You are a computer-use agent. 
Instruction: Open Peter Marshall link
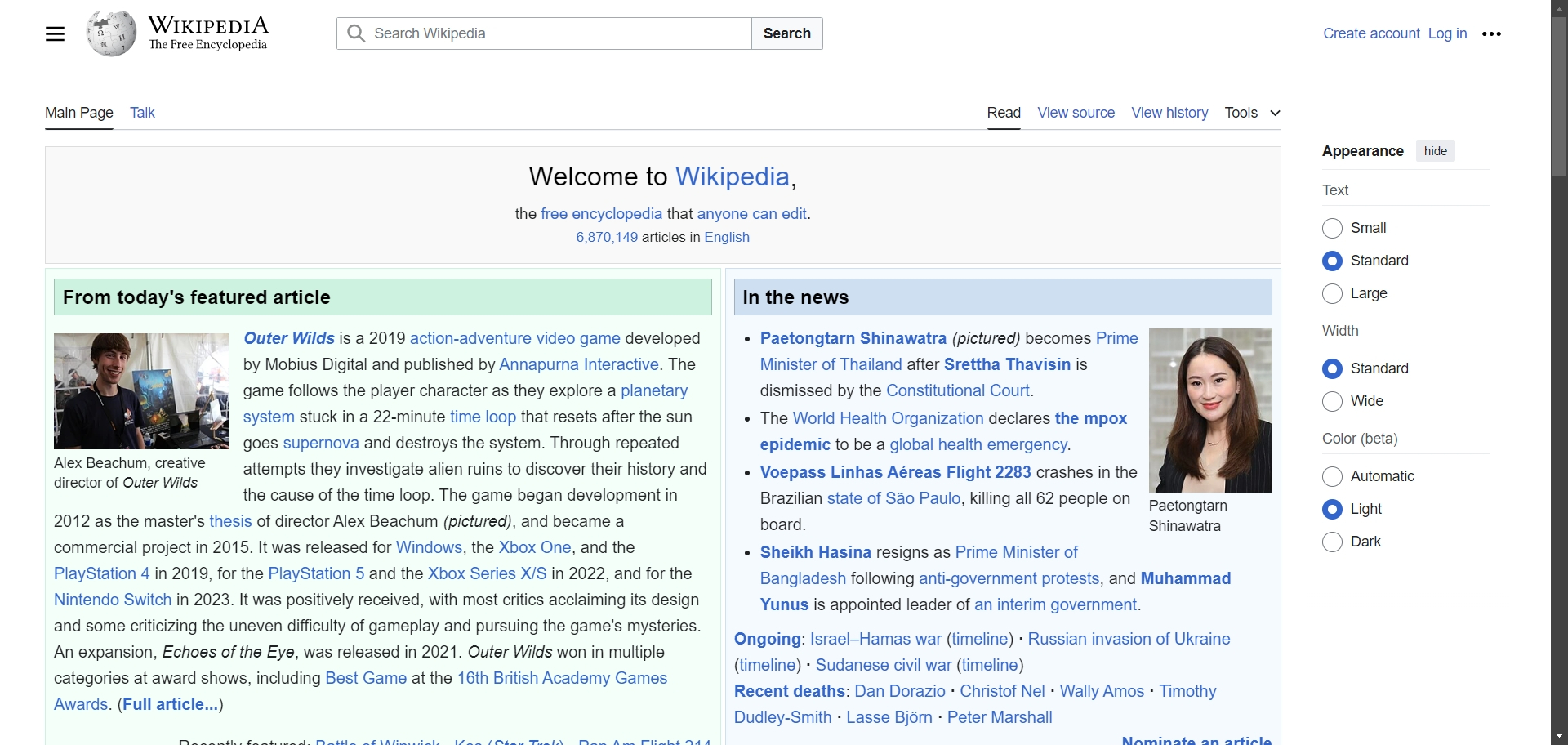1000,717
